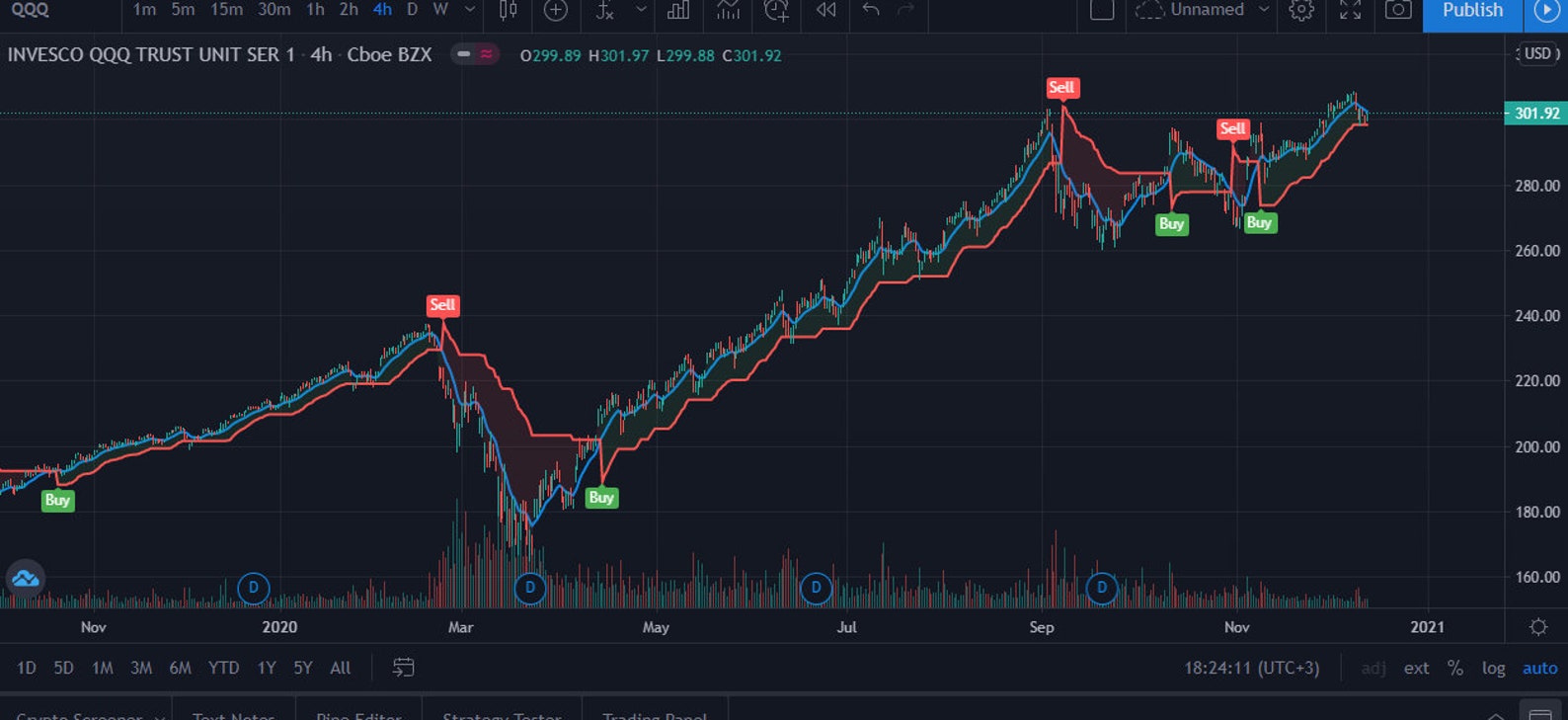Viewport: 1568px width, 720px height.
Task: Select the 1m interval
Action: pos(144,10)
